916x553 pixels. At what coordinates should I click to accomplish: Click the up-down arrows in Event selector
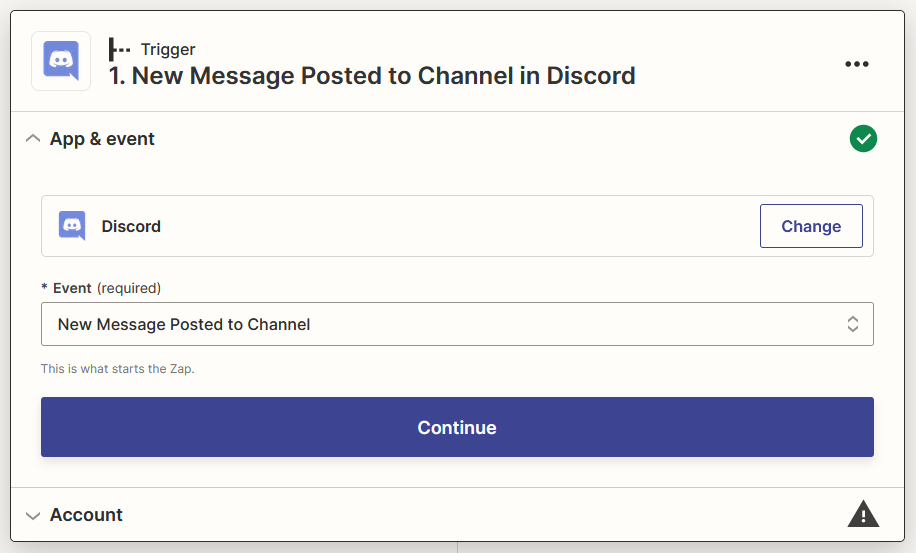(x=853, y=324)
